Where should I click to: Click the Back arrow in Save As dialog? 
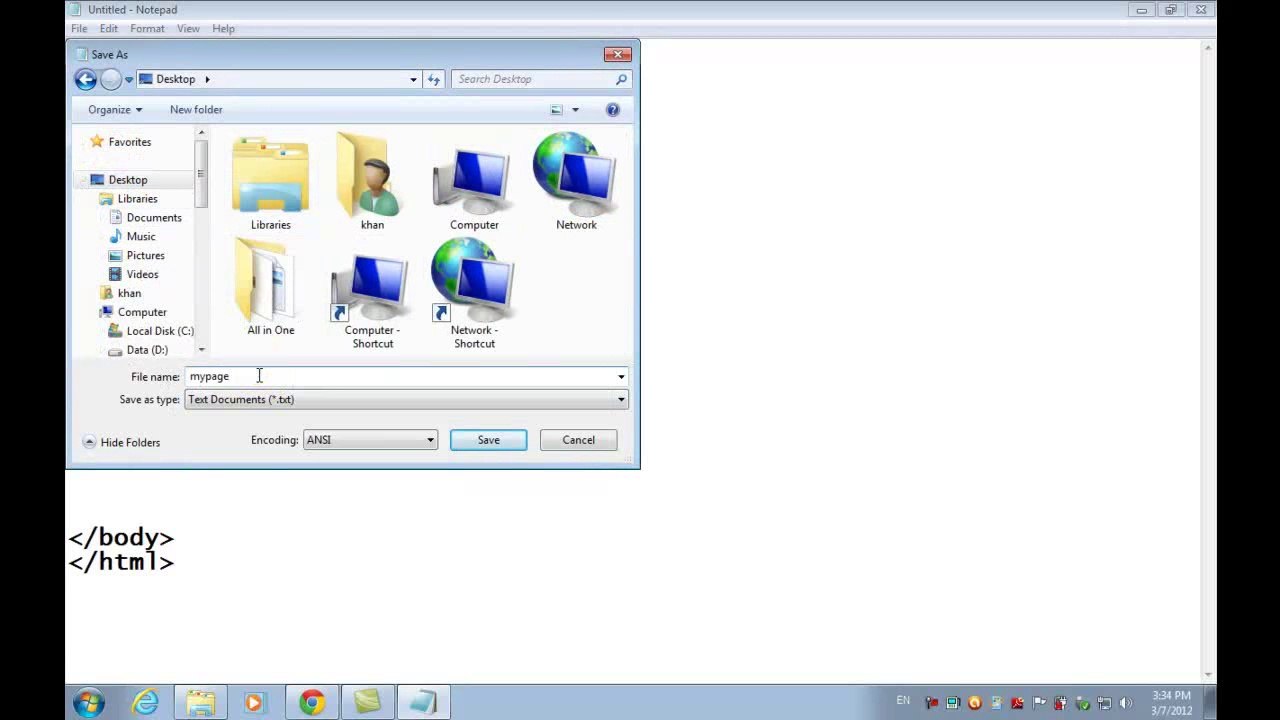coord(85,80)
